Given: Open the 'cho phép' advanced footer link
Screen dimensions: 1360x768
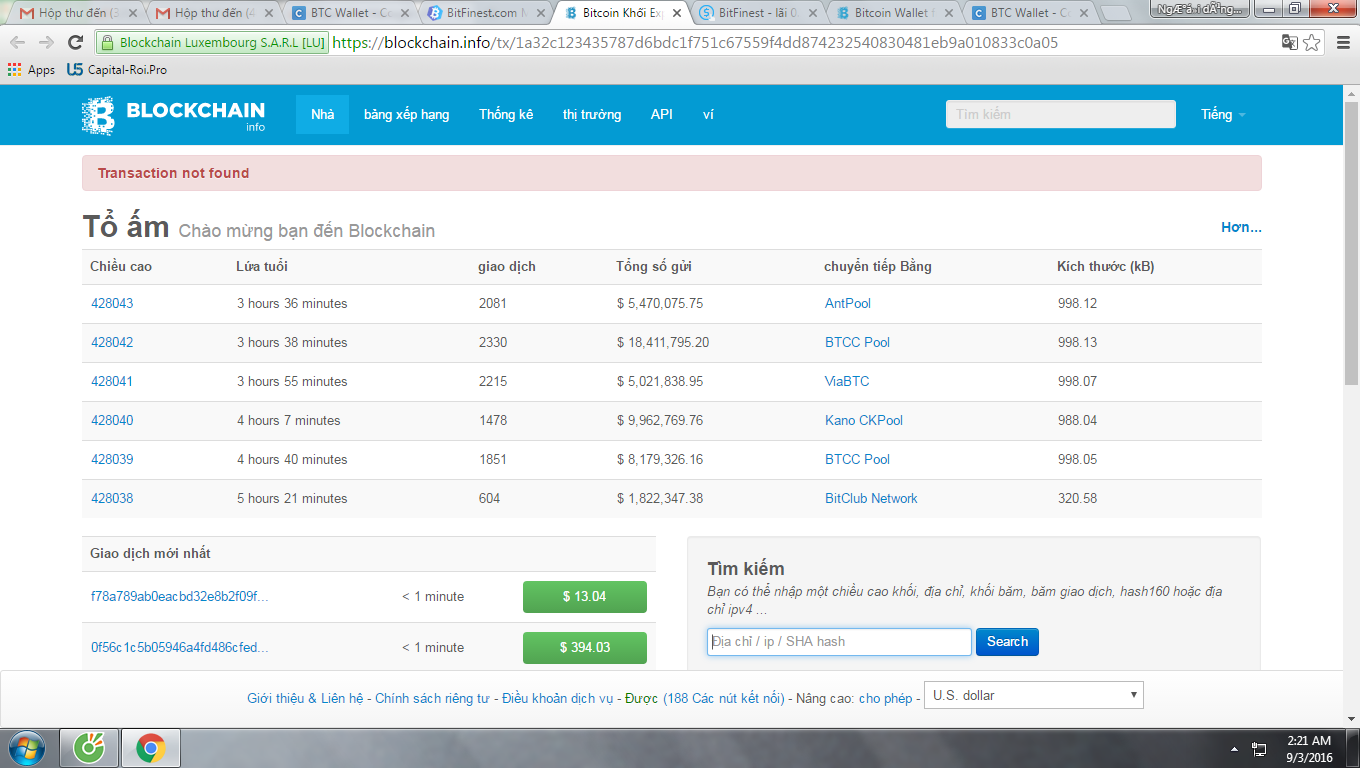Looking at the screenshot, I should [x=885, y=698].
